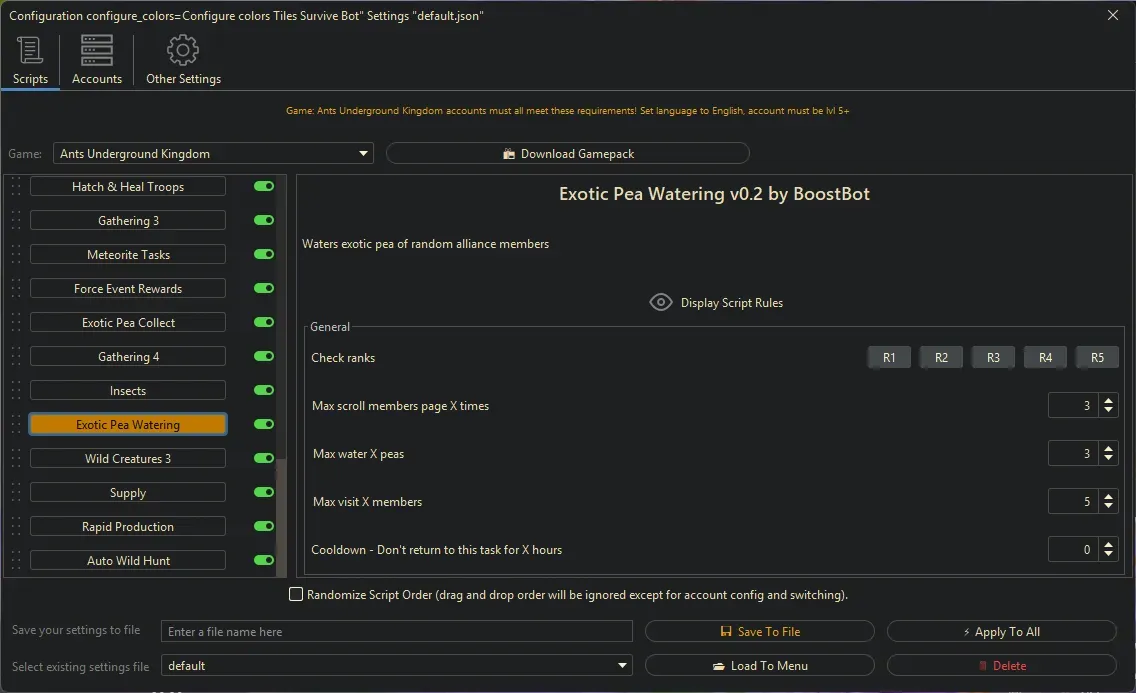
Task: Open Other Settings gear icon
Action: tap(183, 50)
